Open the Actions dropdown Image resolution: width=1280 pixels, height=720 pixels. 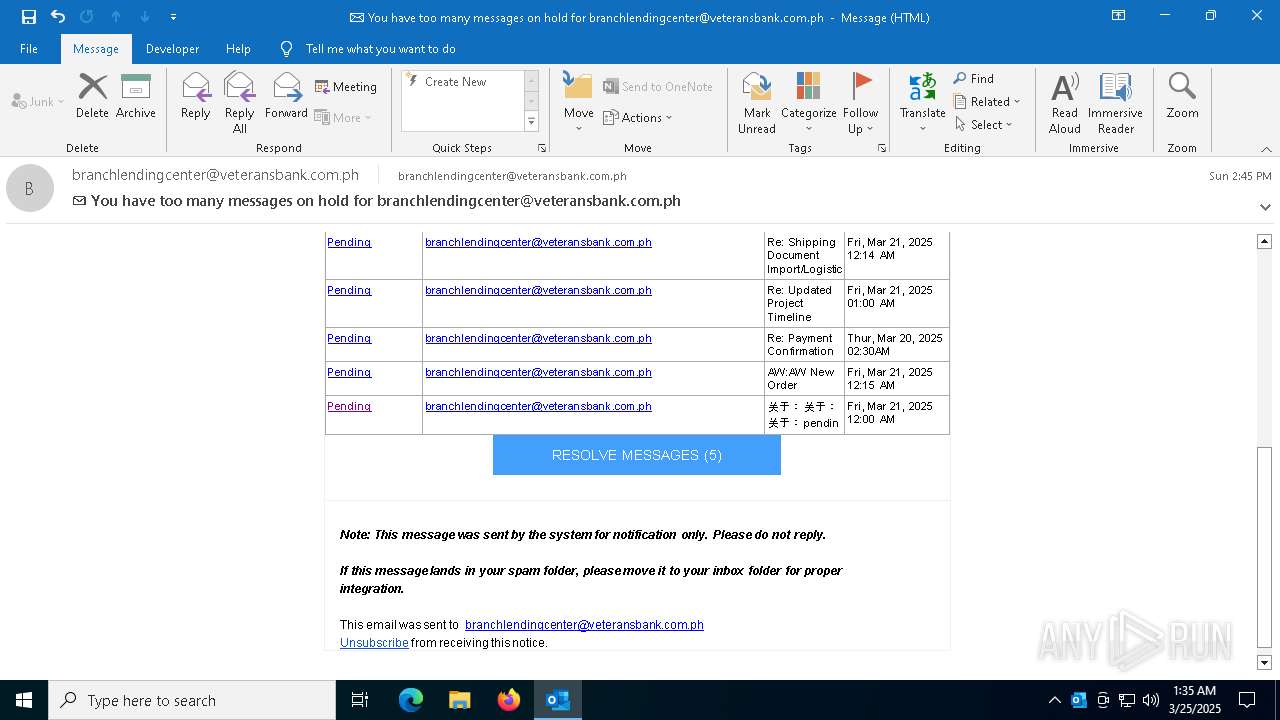pyautogui.click(x=638, y=117)
